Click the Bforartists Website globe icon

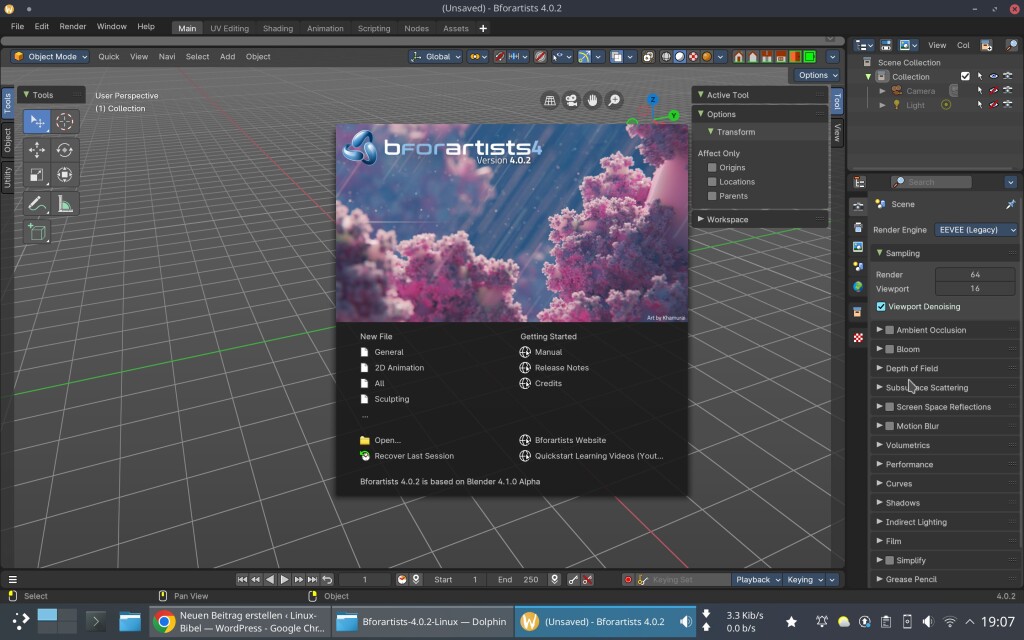point(525,440)
